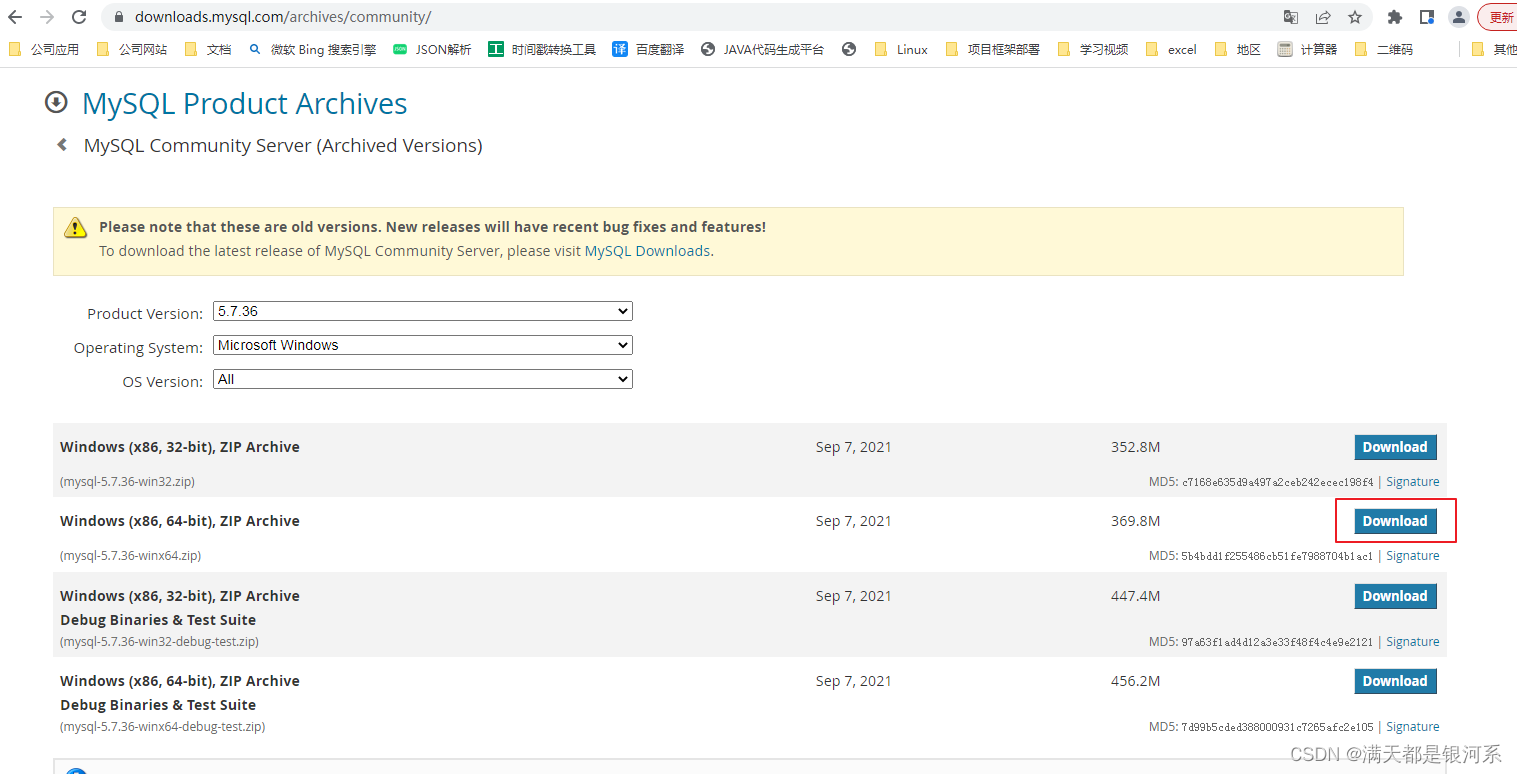Open Signature link for win32-debug-test.zip
1517x774 pixels.
(x=1412, y=642)
